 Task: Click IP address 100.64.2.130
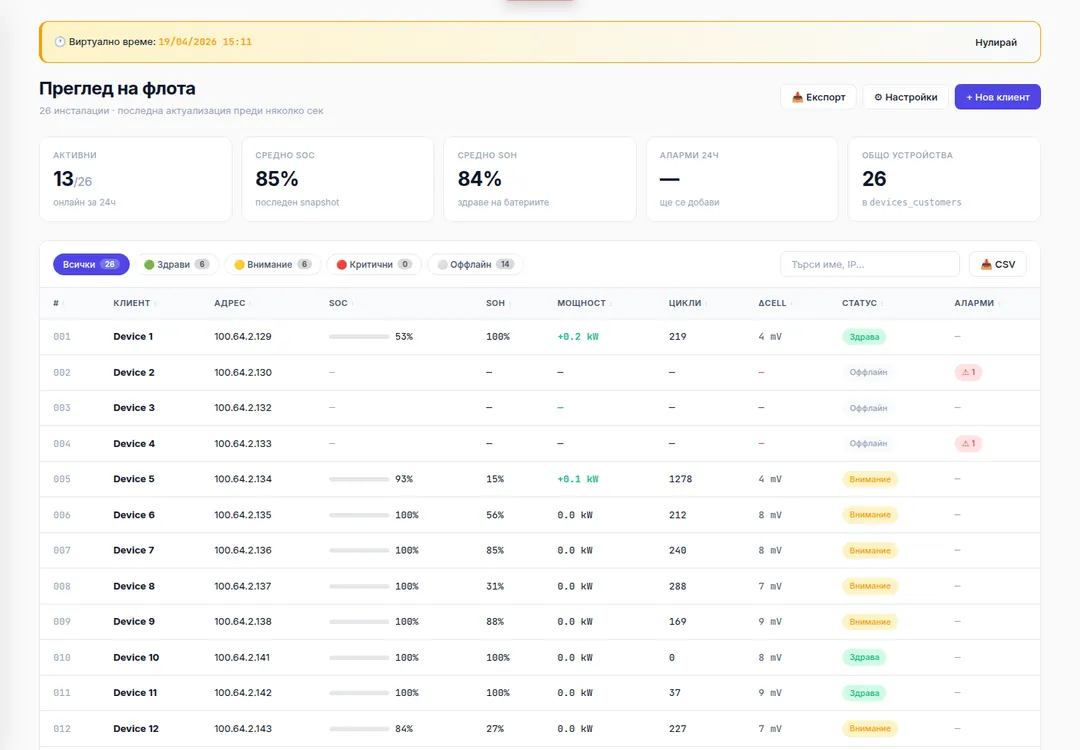tap(242, 373)
